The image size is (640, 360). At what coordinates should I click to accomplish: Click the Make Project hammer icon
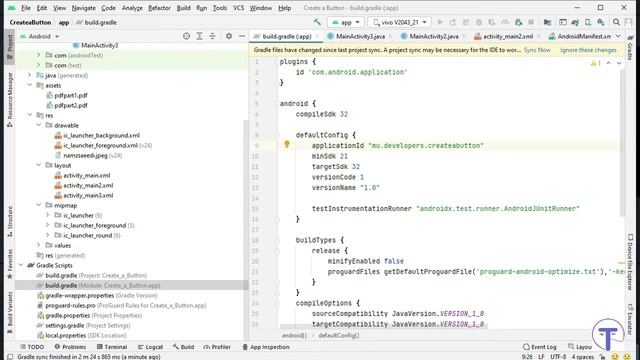click(317, 22)
